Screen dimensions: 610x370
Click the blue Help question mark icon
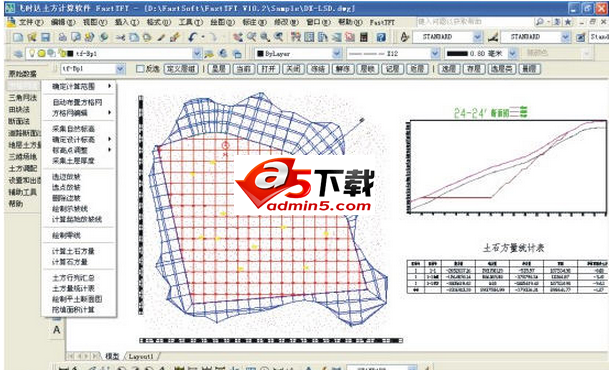(381, 37)
